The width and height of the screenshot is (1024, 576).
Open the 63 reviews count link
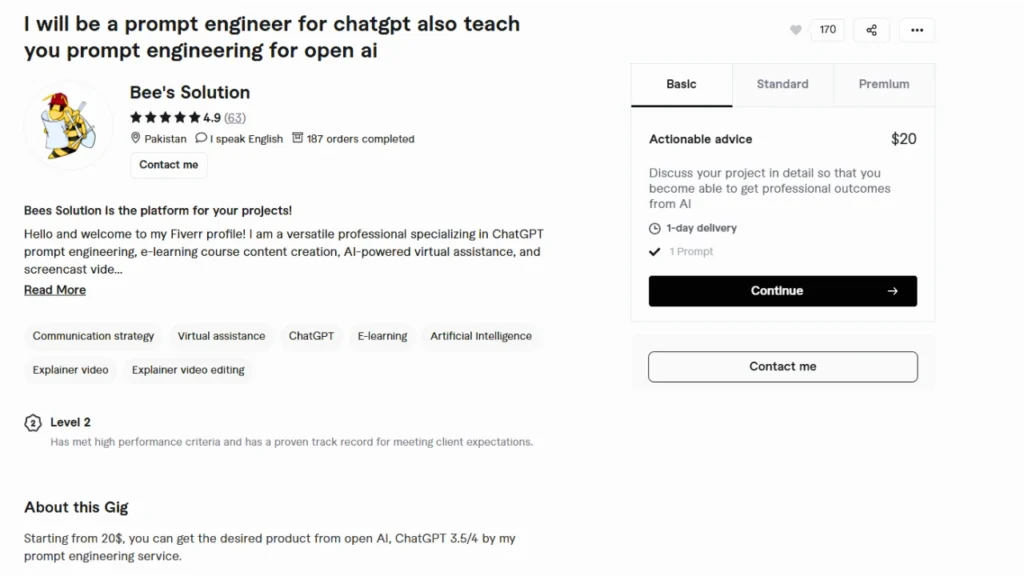pos(235,117)
